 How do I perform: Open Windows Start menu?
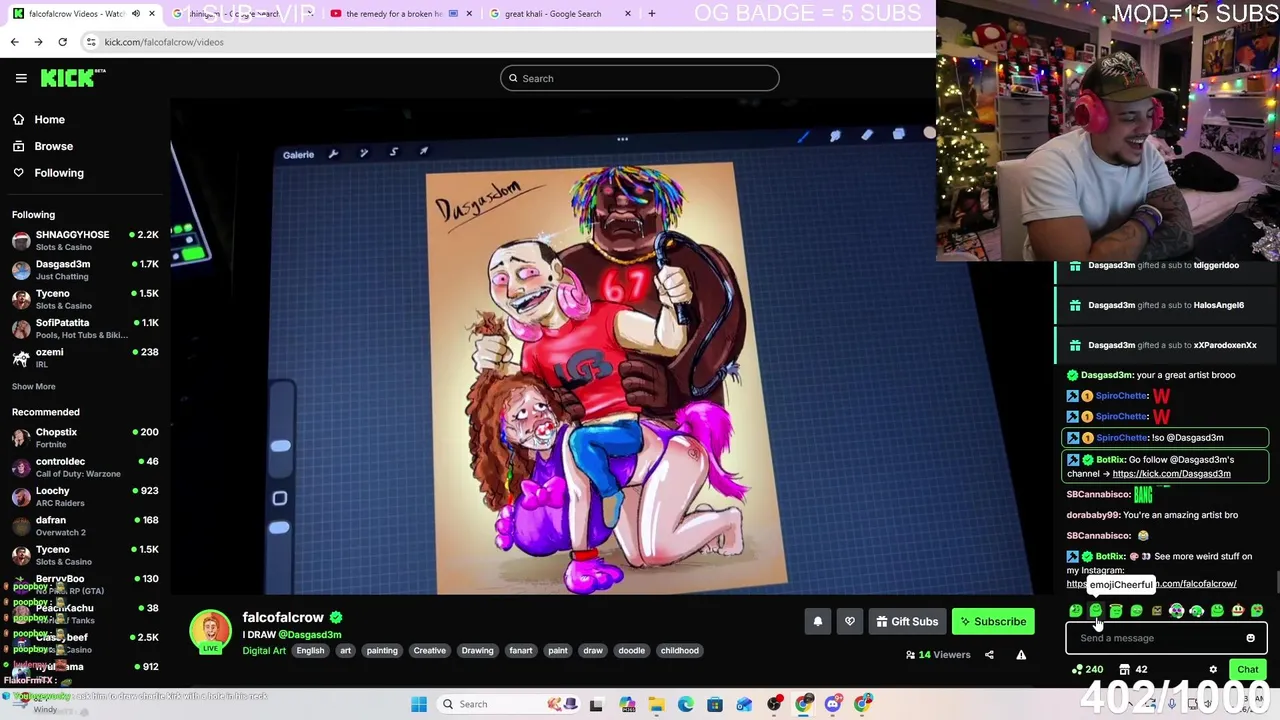pos(419,704)
